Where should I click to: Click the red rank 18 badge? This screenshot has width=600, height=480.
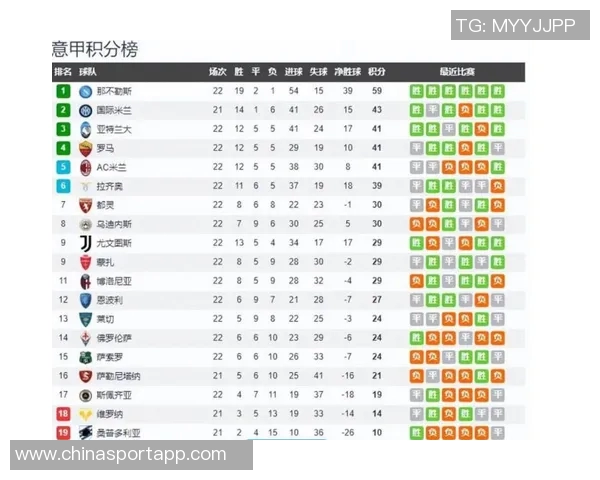coord(62,414)
